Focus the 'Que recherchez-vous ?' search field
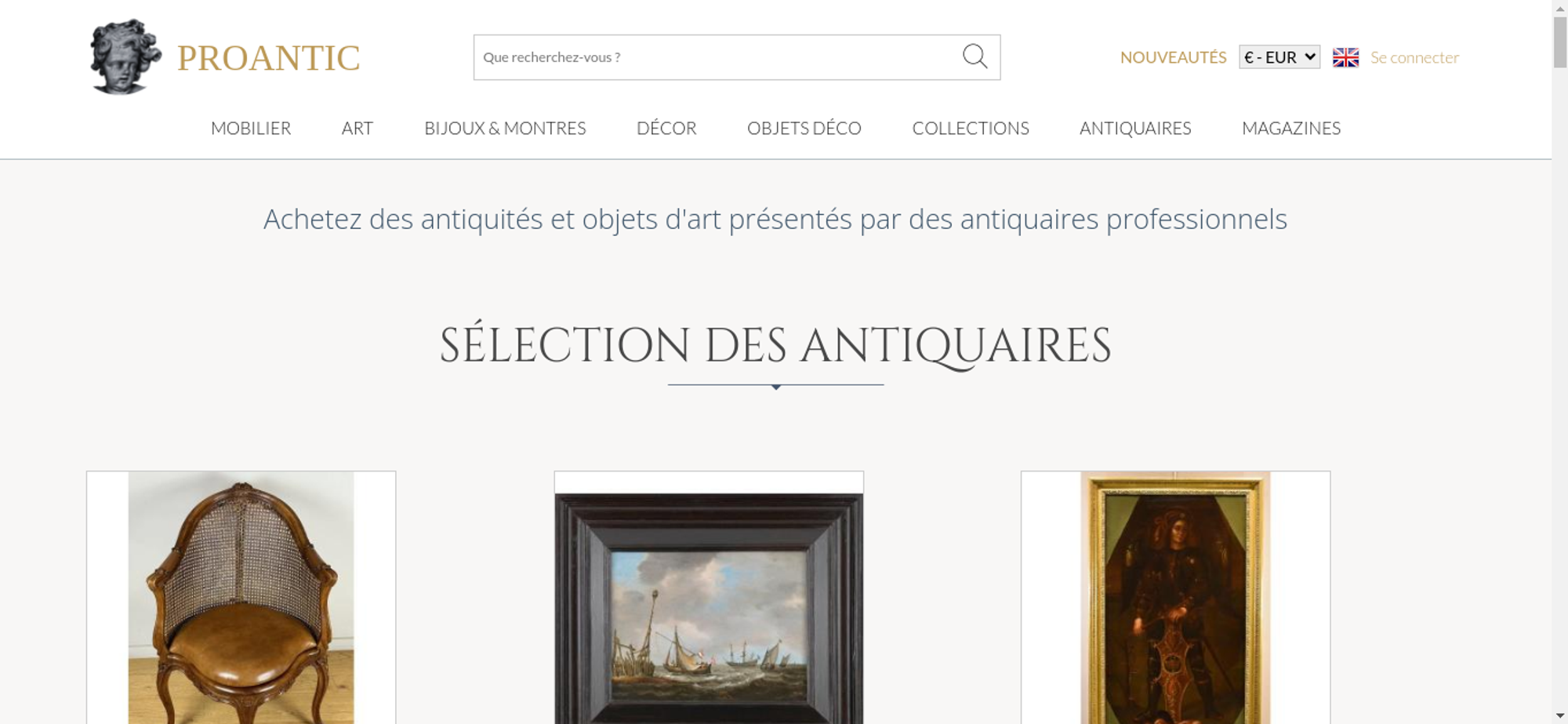Screen dimensions: 1568x724 pos(717,57)
